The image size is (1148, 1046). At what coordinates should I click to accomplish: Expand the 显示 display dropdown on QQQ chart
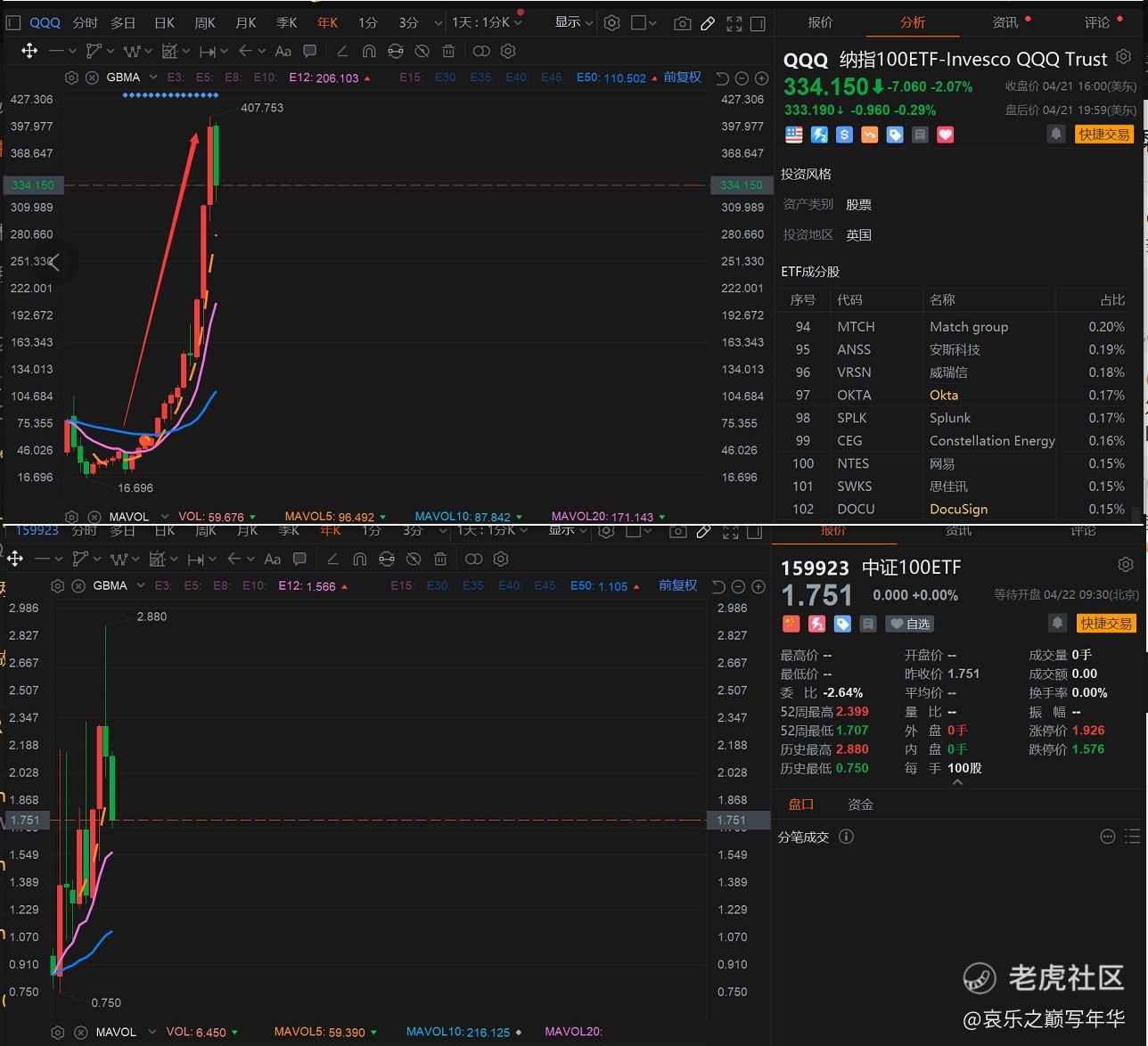pos(574,22)
